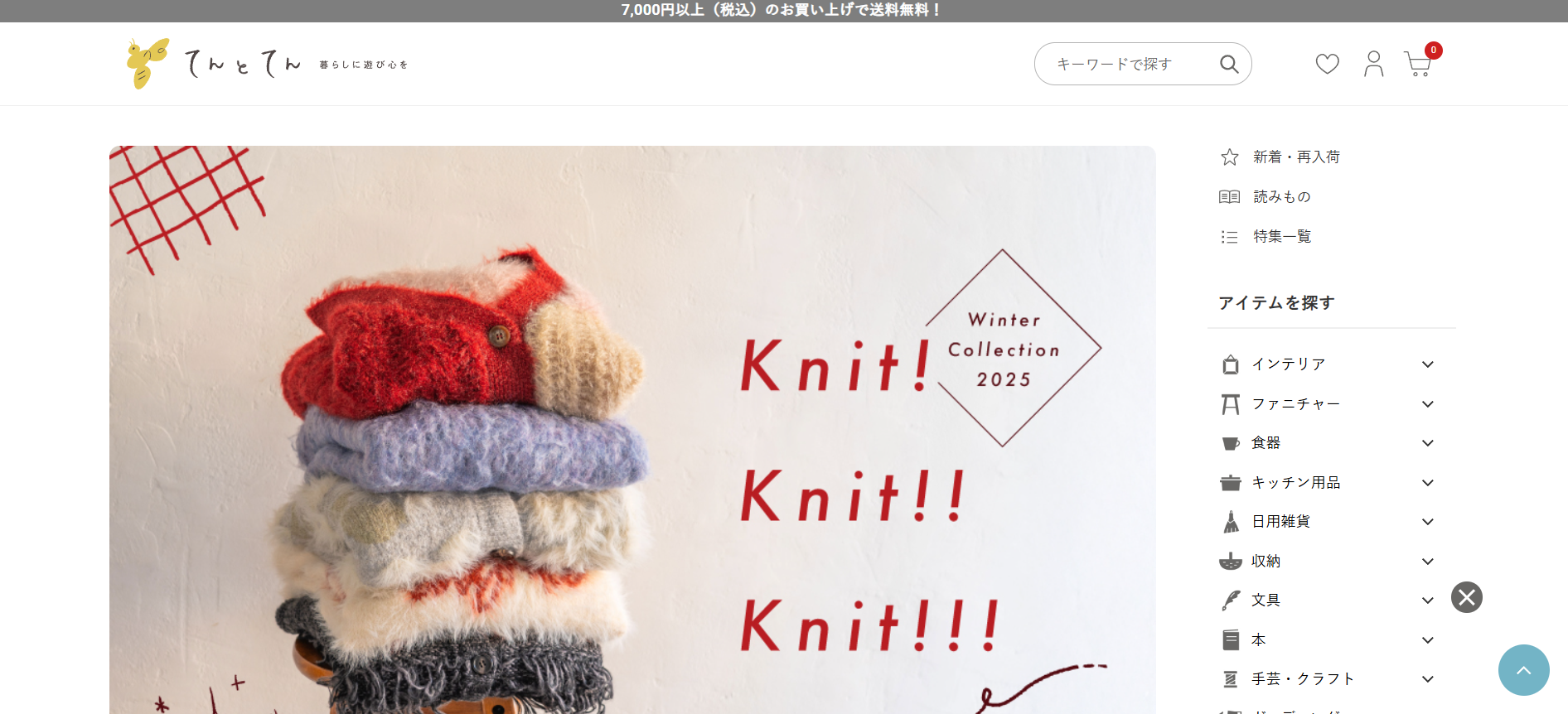Click the star icon beside 新着・再入荷
The image size is (1568, 714).
[1230, 157]
